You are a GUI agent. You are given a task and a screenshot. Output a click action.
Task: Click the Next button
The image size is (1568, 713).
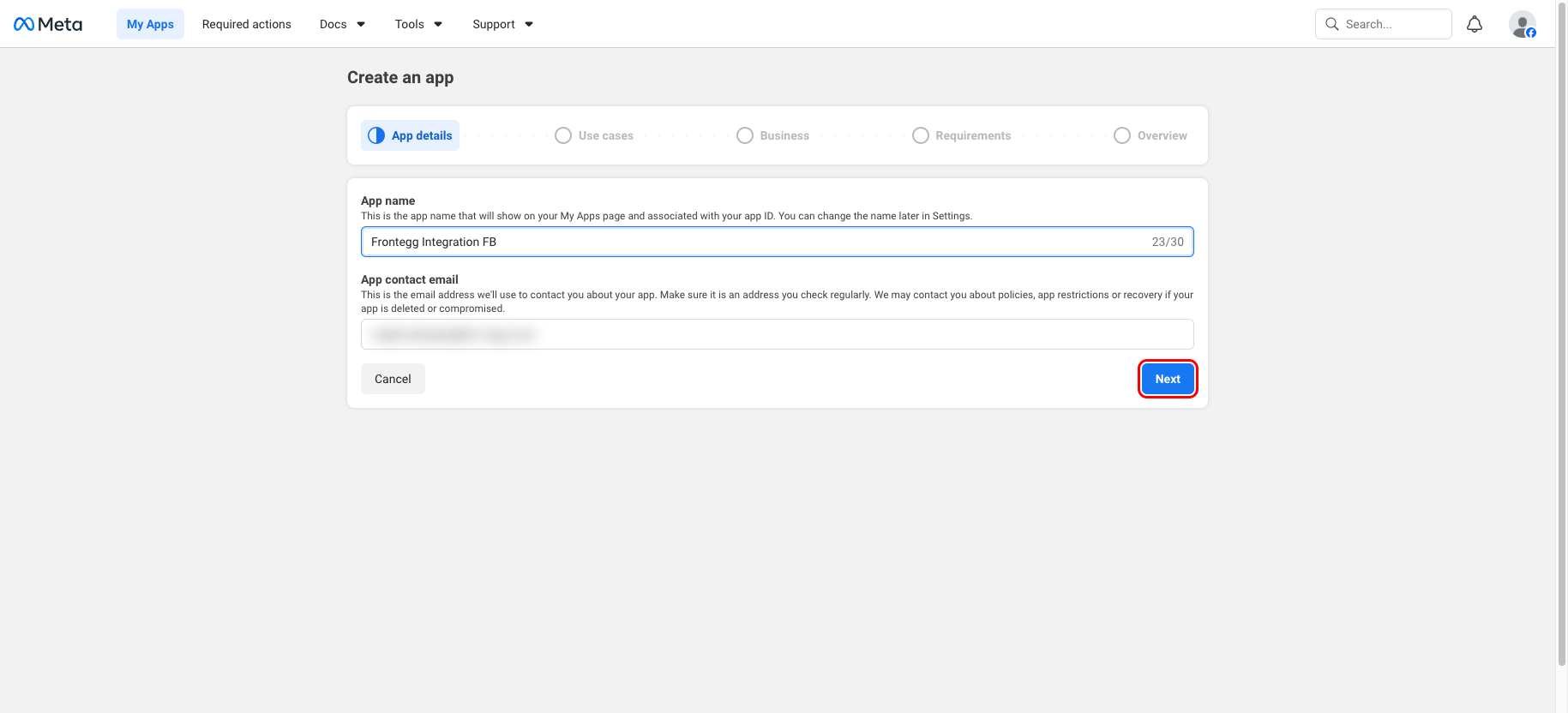[1168, 379]
